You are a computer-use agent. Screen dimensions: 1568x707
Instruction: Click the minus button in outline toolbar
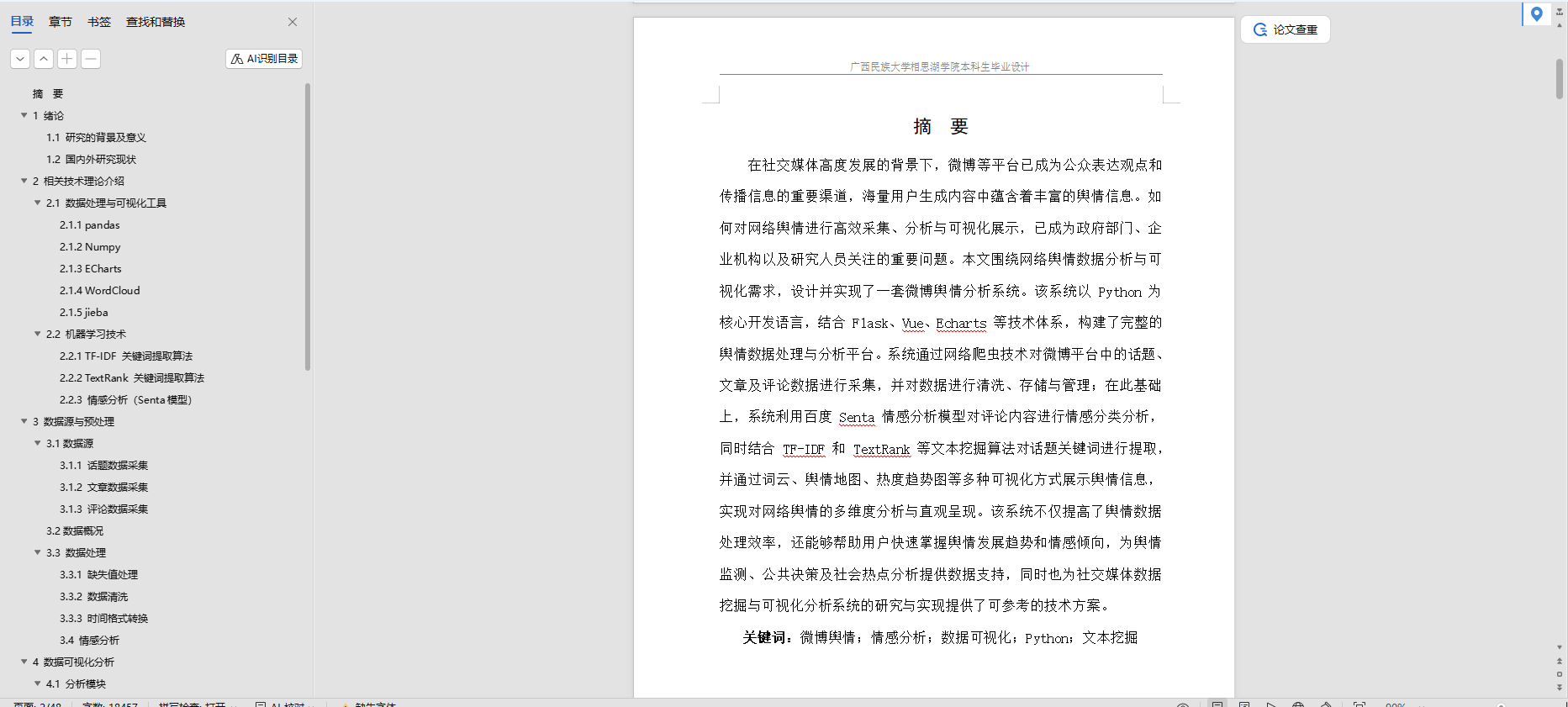tap(91, 59)
